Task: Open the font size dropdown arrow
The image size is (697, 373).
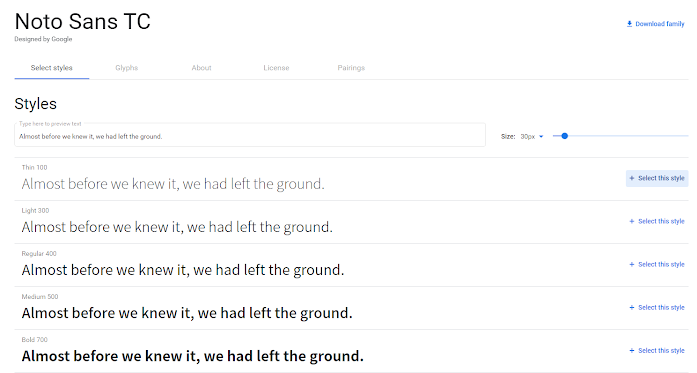Action: [x=541, y=136]
